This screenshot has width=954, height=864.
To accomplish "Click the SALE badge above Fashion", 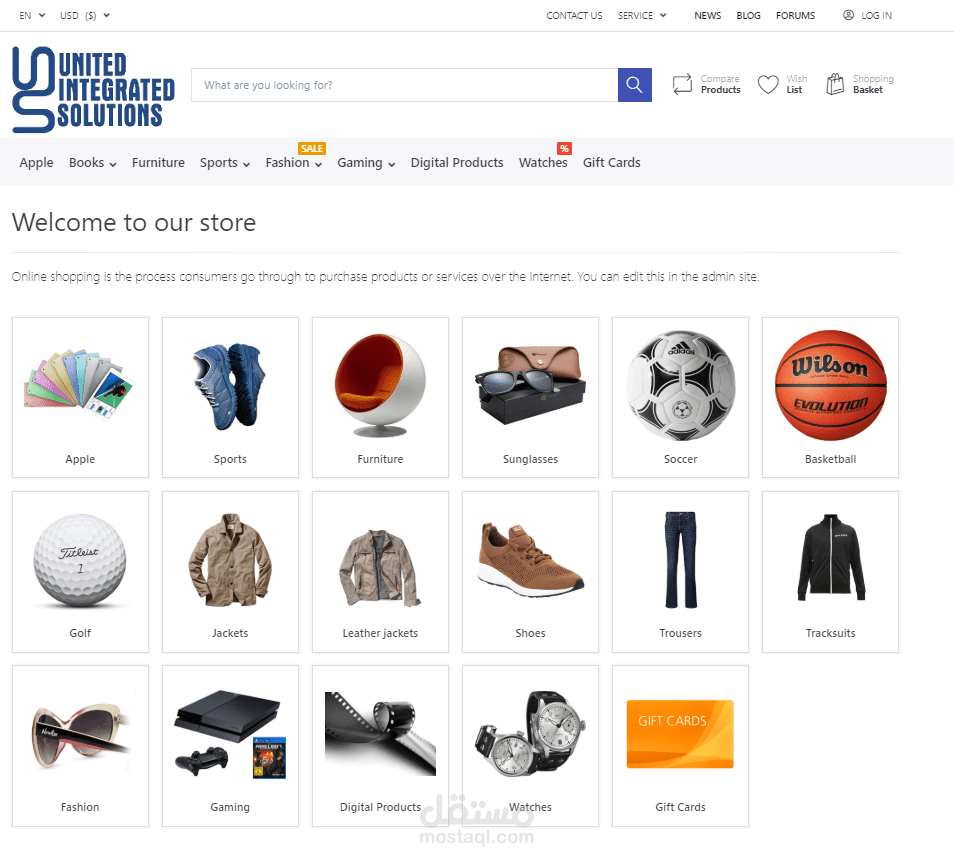I will 312,148.
